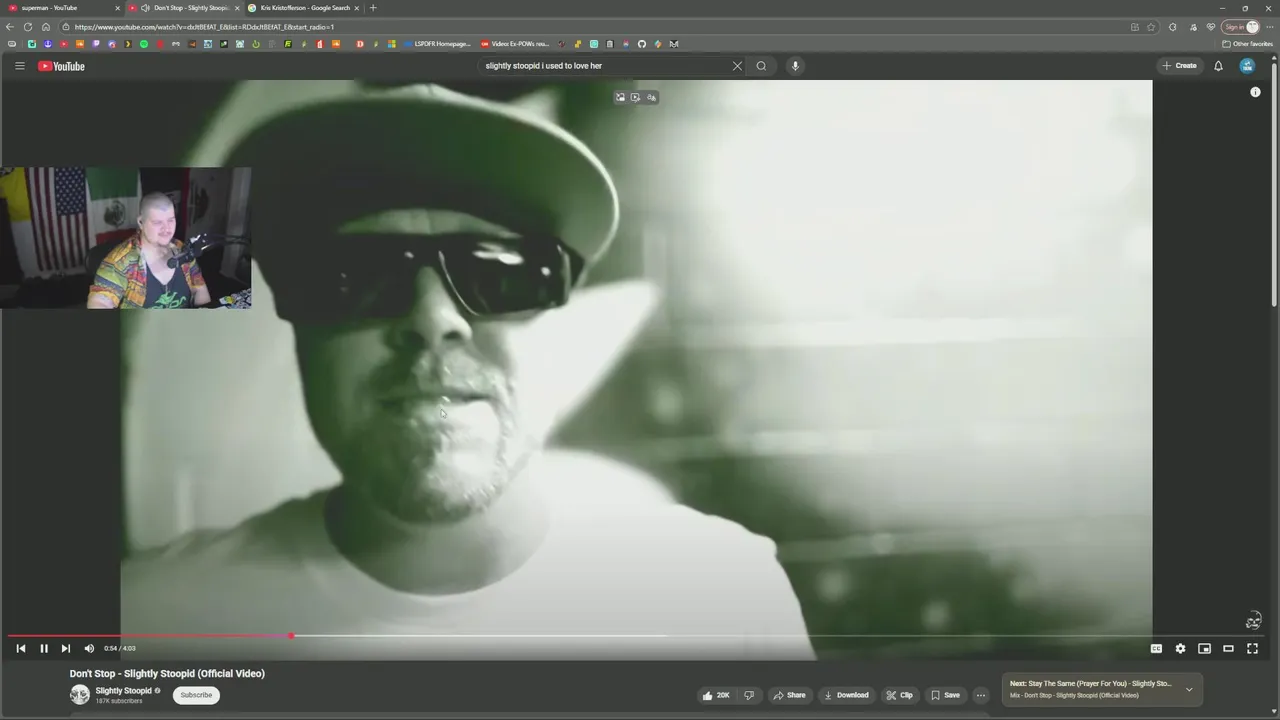Open the Slightly Stoopid channel name link
The width and height of the screenshot is (1280, 720).
tap(124, 691)
